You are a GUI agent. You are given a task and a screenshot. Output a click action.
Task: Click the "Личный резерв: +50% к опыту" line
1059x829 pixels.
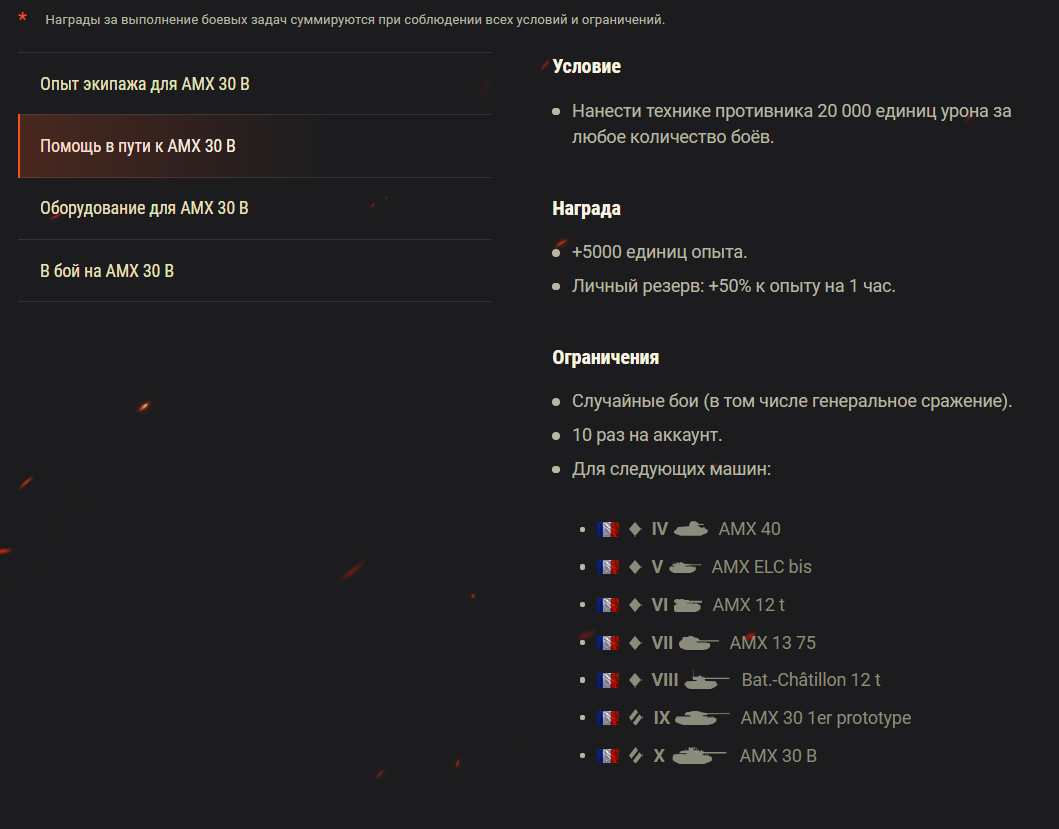(x=733, y=286)
